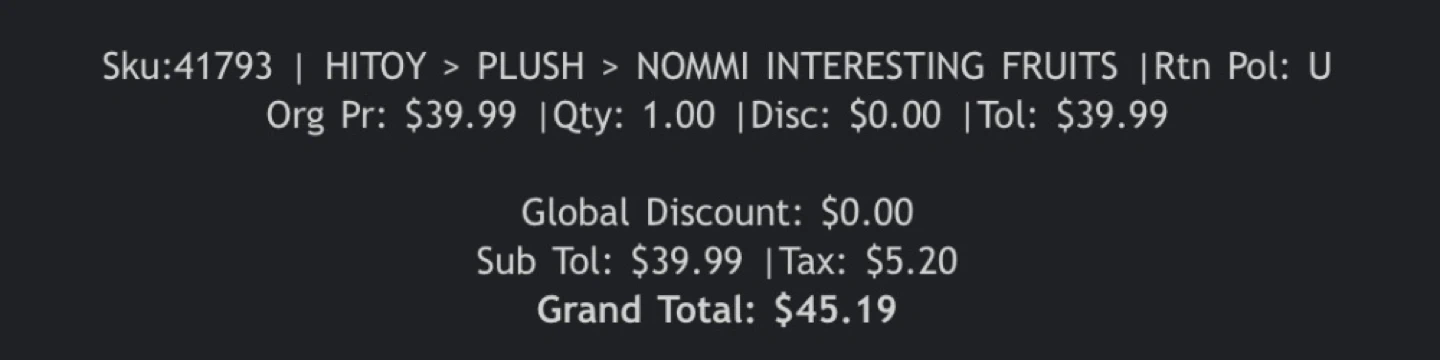This screenshot has height=360, width=1440.
Task: Click the Global Discount: $0.00 line
Action: (x=717, y=212)
